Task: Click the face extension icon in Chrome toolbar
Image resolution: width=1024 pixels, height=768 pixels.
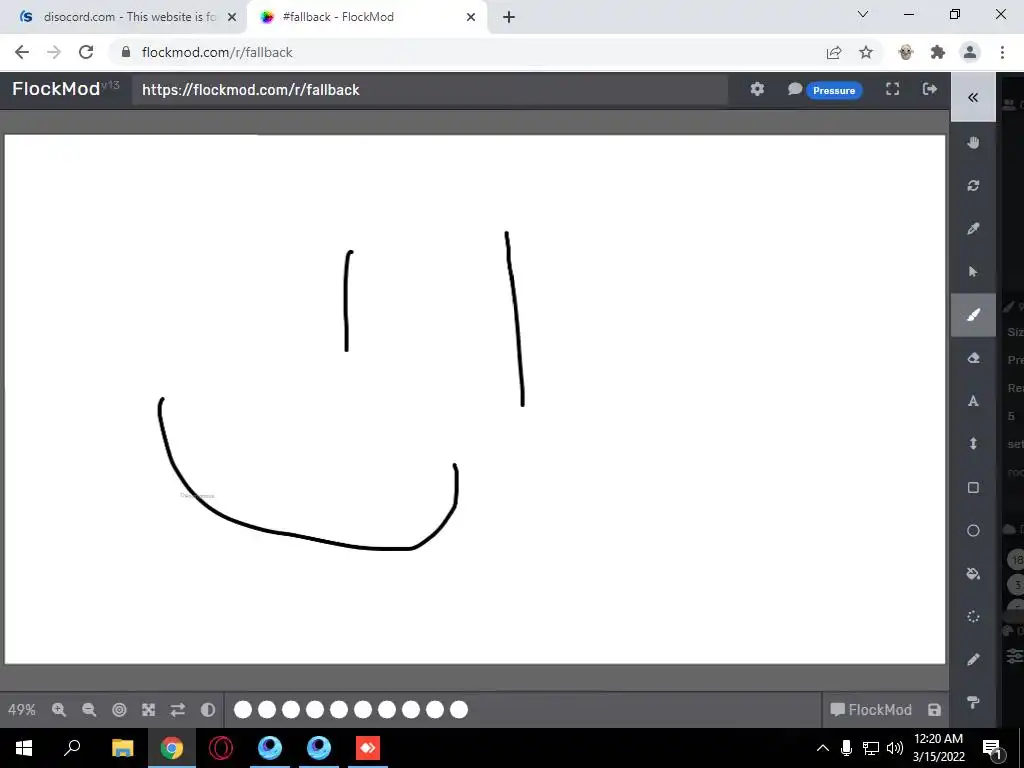Action: tap(906, 52)
